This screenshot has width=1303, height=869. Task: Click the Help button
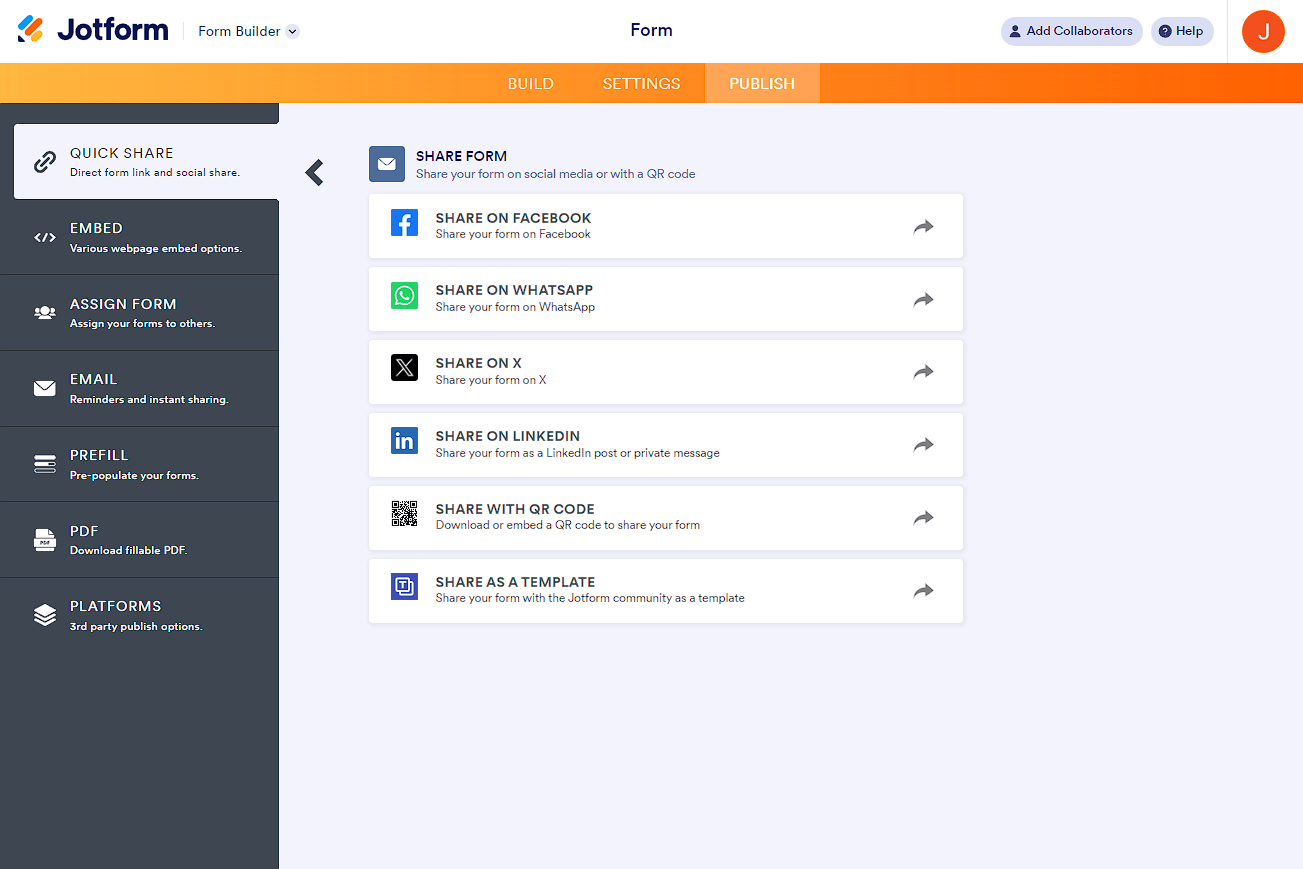1181,31
